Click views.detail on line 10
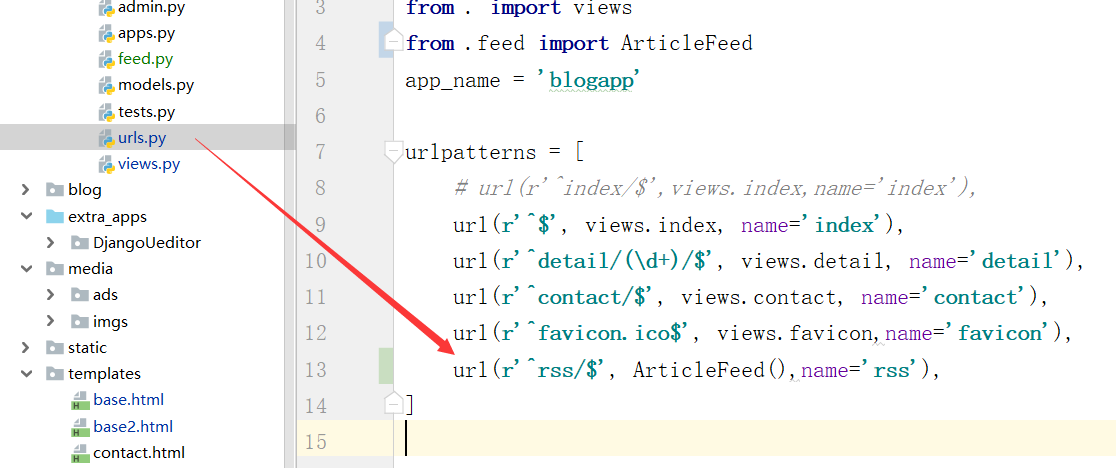 click(814, 261)
